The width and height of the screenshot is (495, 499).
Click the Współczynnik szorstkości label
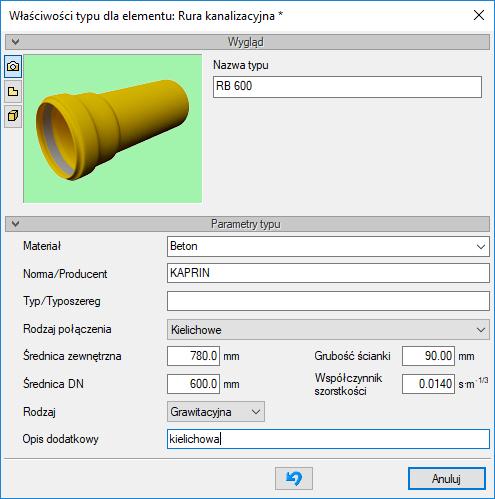[348, 384]
